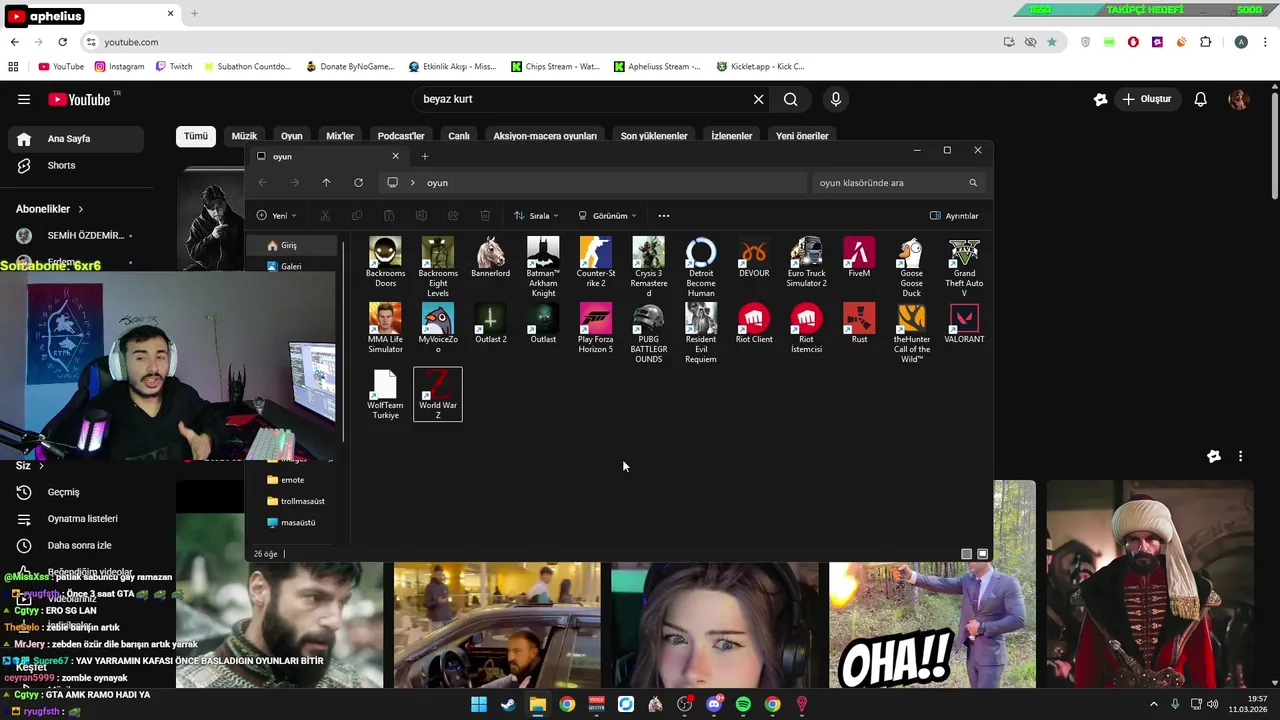Select the Play Forza Horizon 5 icon
The height and width of the screenshot is (720, 1280).
pos(596,329)
